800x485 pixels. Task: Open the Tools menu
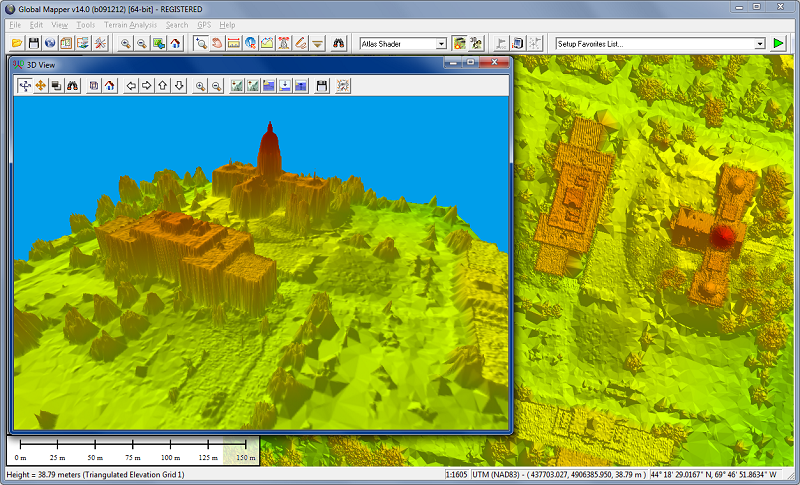pyautogui.click(x=86, y=24)
